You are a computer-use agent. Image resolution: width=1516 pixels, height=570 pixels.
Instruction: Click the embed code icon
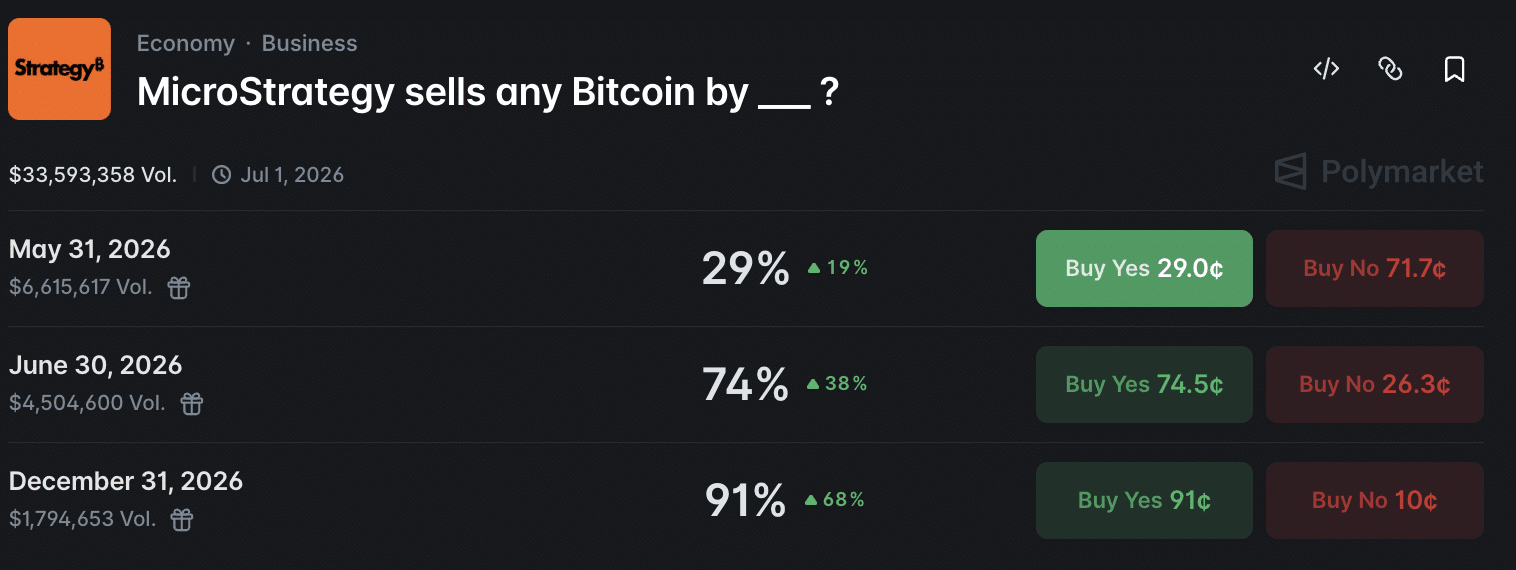[1326, 69]
